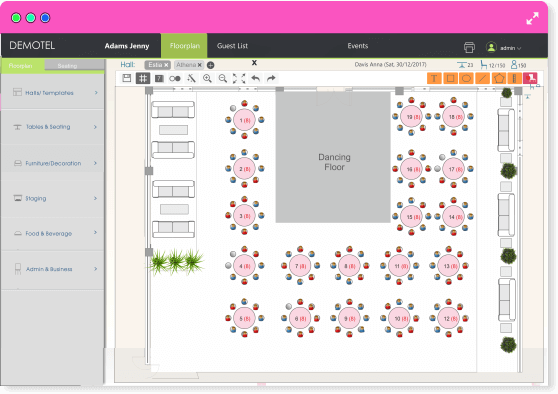Expand the Furniture/Decoration section
Image resolution: width=558 pixels, height=394 pixels.
[53, 163]
